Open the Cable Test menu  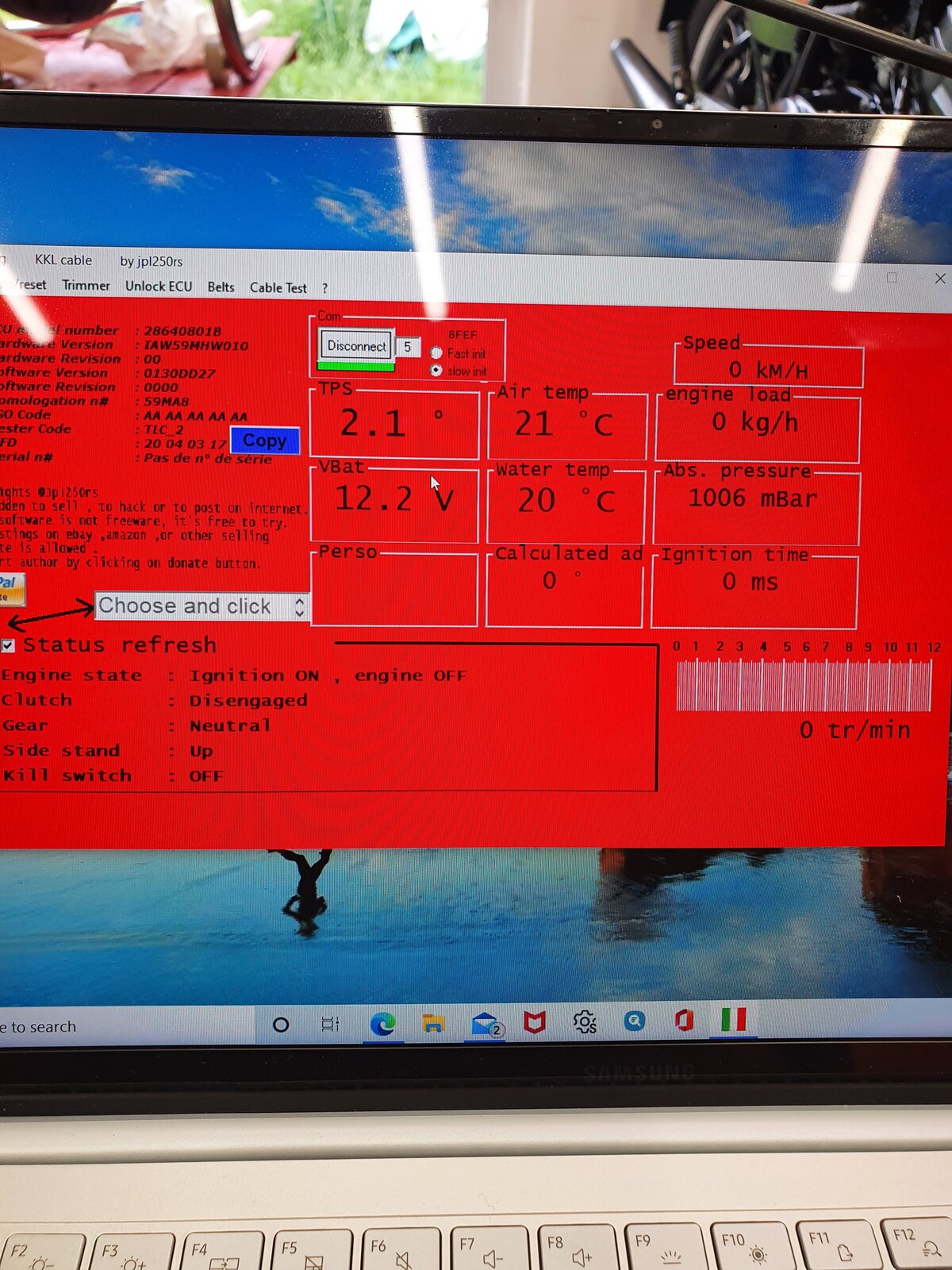pyautogui.click(x=278, y=287)
